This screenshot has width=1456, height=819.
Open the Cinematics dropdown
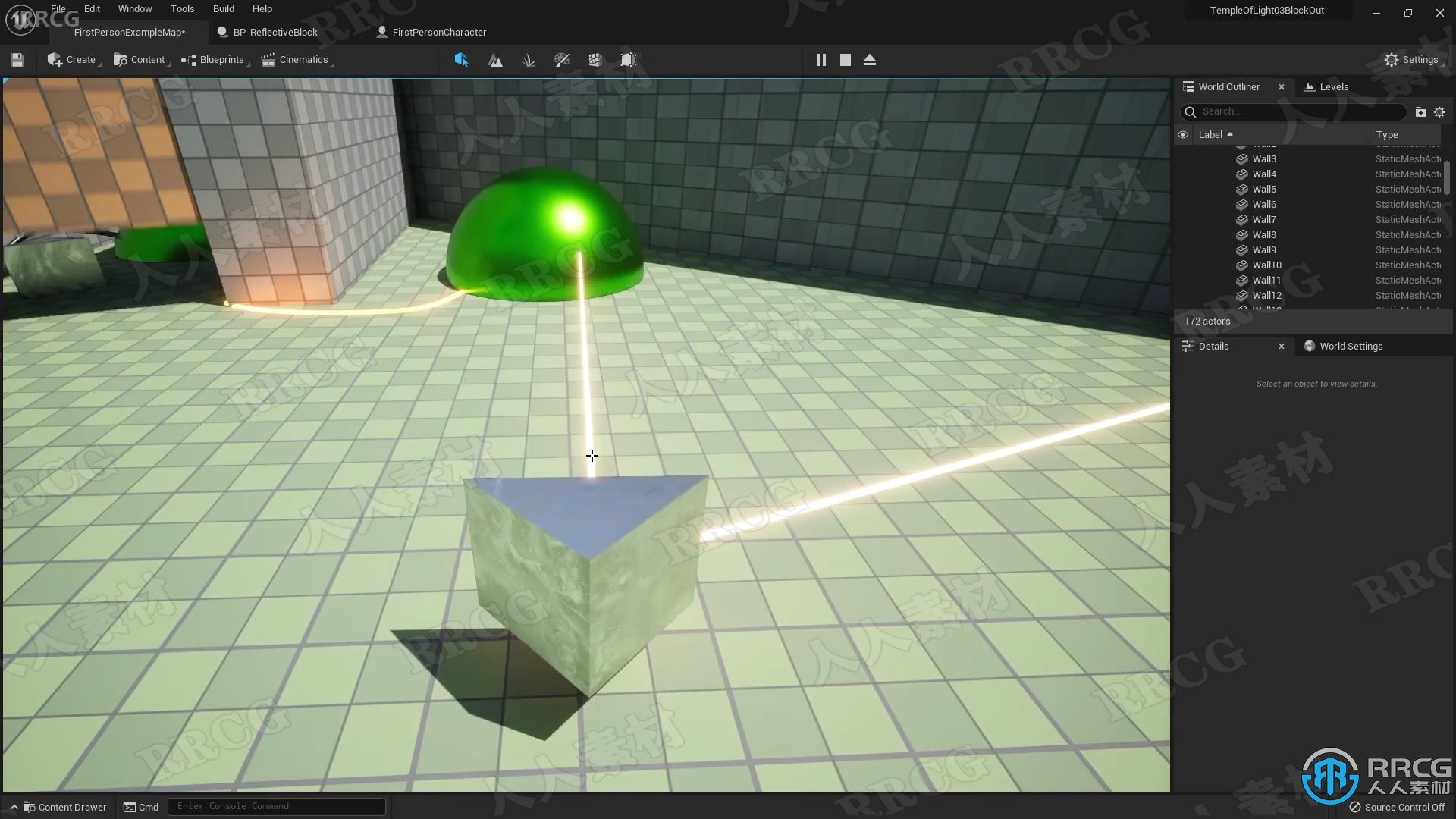pos(297,60)
